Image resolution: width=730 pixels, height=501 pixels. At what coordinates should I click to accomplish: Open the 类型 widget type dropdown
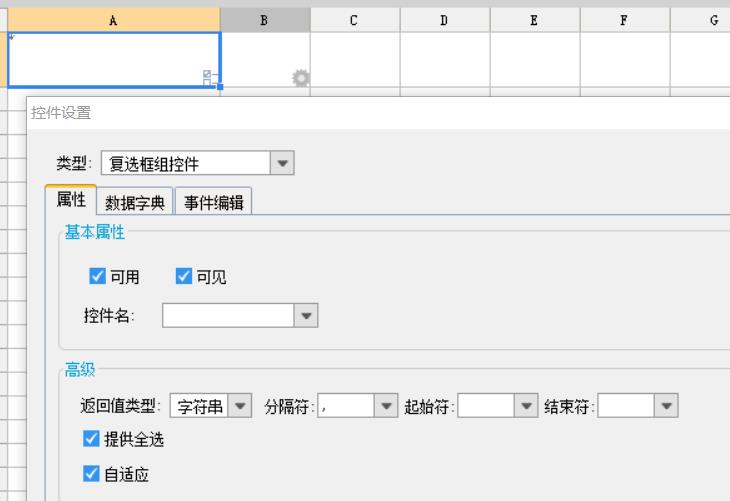282,163
